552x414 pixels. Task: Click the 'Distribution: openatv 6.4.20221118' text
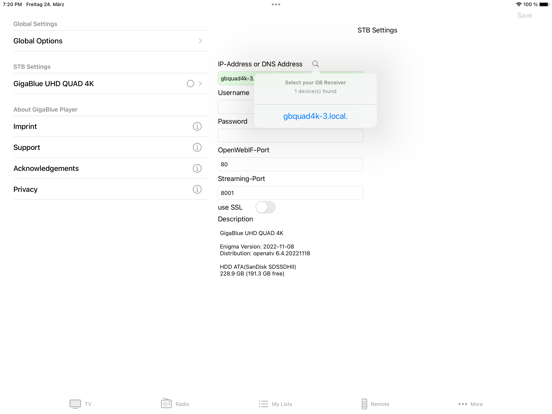pos(265,253)
